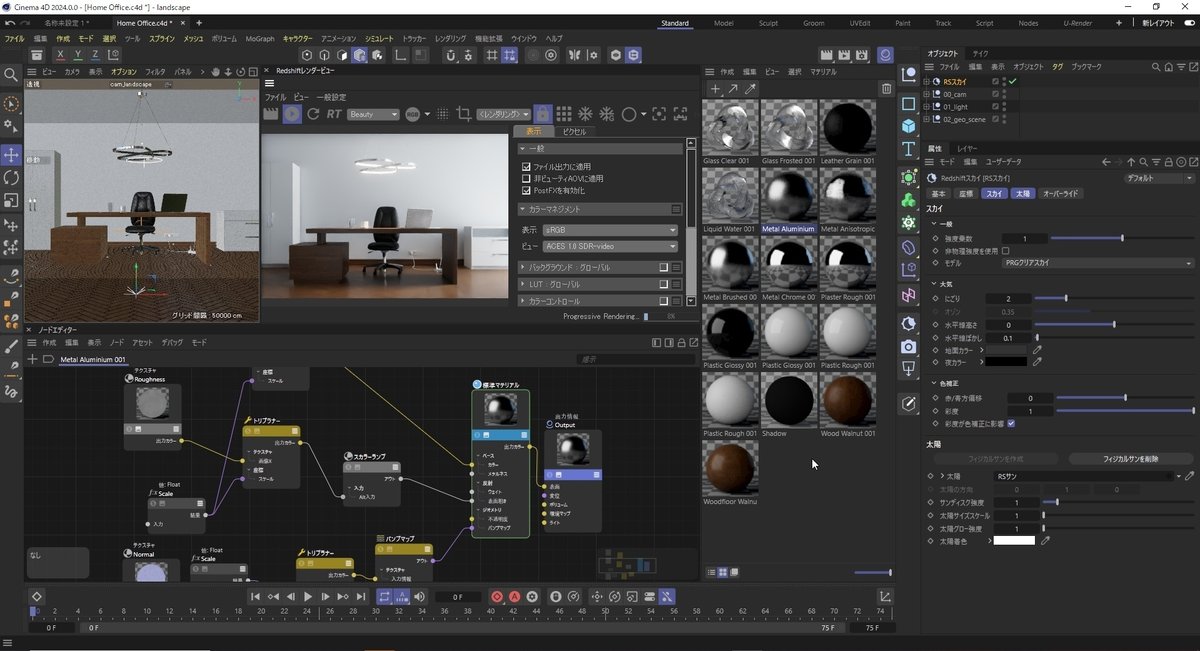1200x651 pixels.
Task: Click the フィジカルサンを削除 button
Action: [x=1132, y=458]
